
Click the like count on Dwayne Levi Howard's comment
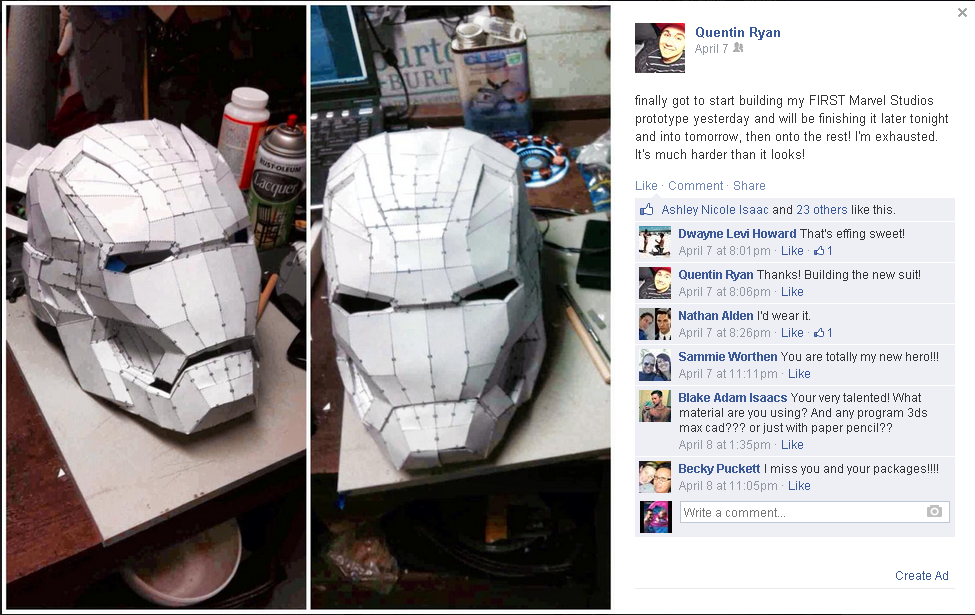tap(823, 251)
